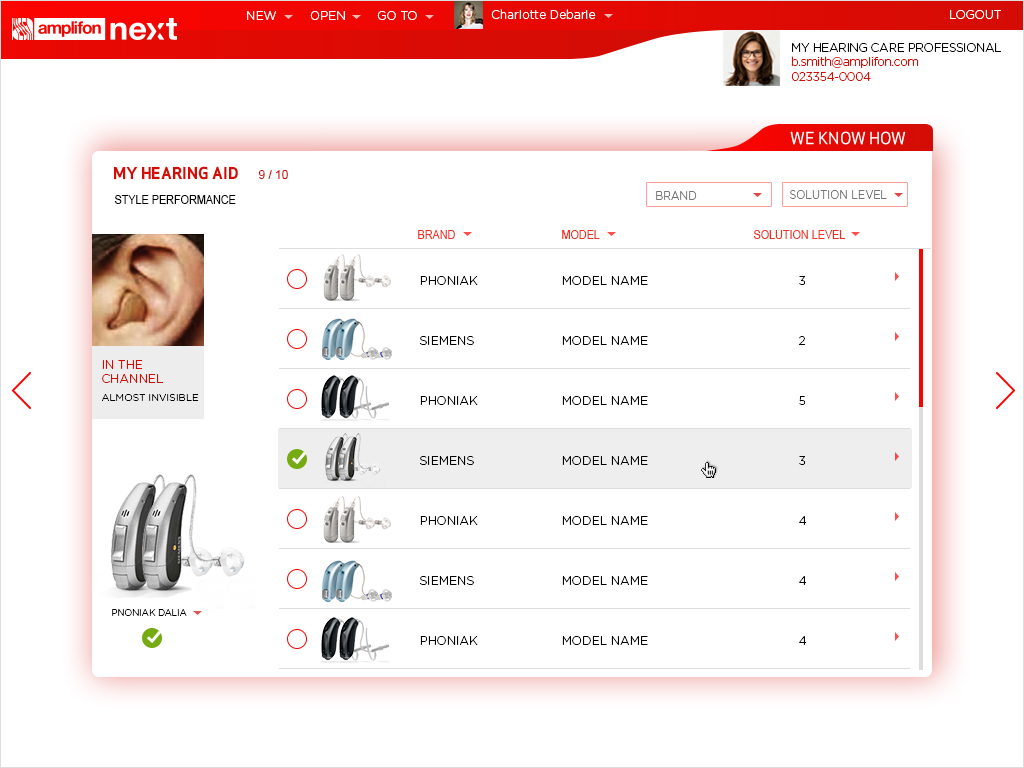The height and width of the screenshot is (768, 1024).
Task: Expand the Pnoniak Dalia dropdown arrow
Action: (198, 613)
